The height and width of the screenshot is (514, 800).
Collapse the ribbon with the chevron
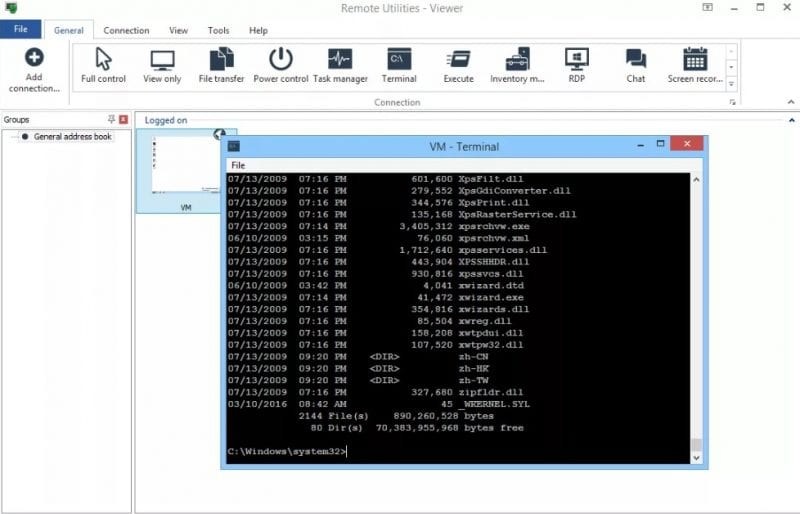(791, 102)
